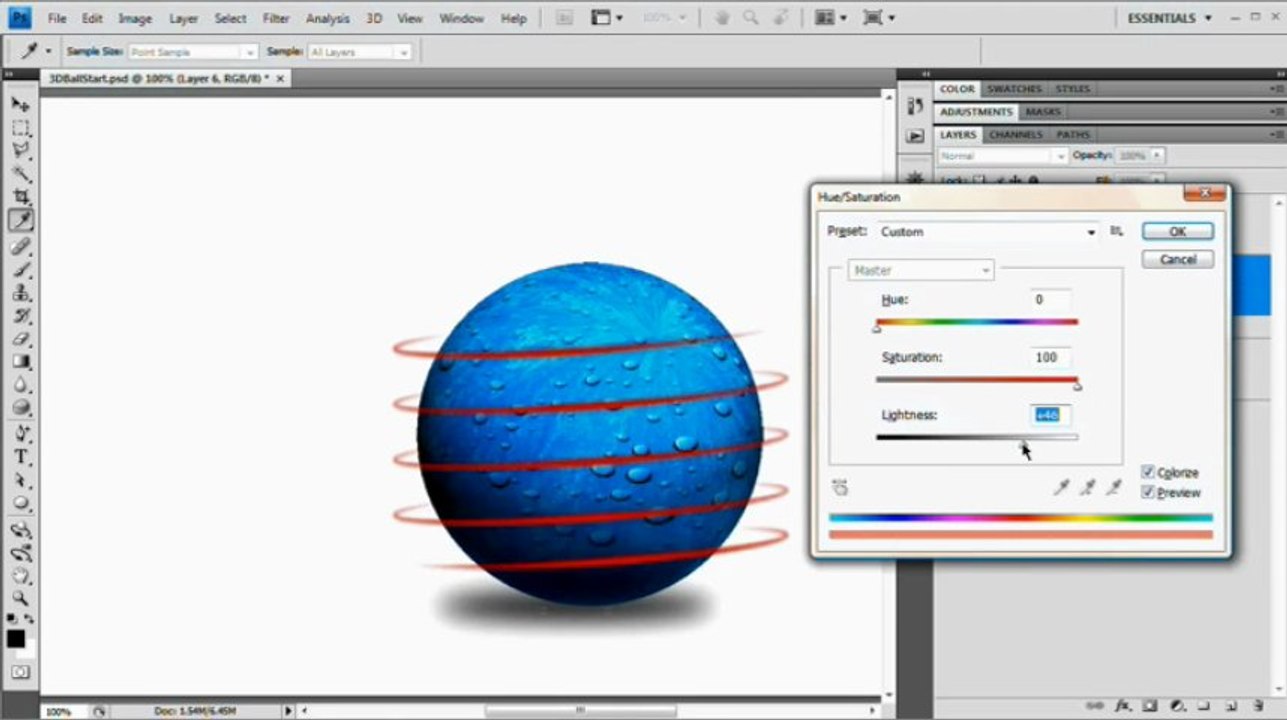Viewport: 1287px width, 720px height.
Task: Select the Crop tool
Action: click(x=20, y=197)
